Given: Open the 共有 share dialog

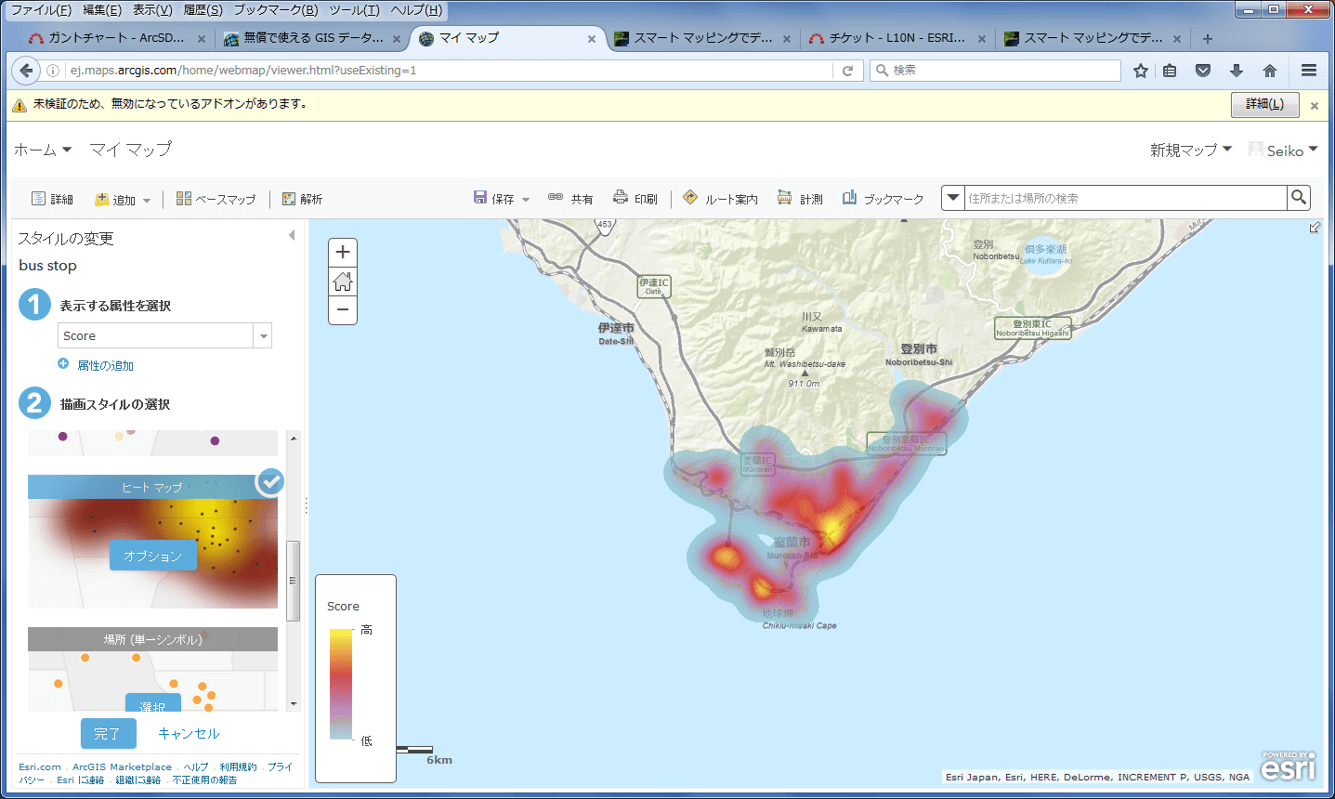Looking at the screenshot, I should click(x=570, y=199).
